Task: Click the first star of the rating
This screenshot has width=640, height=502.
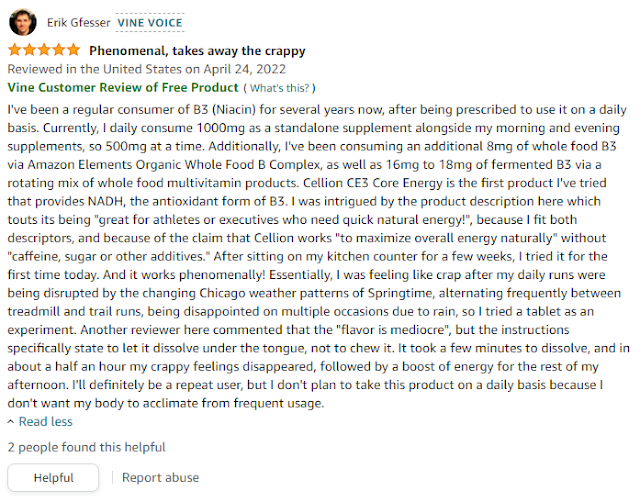Action: 14,49
